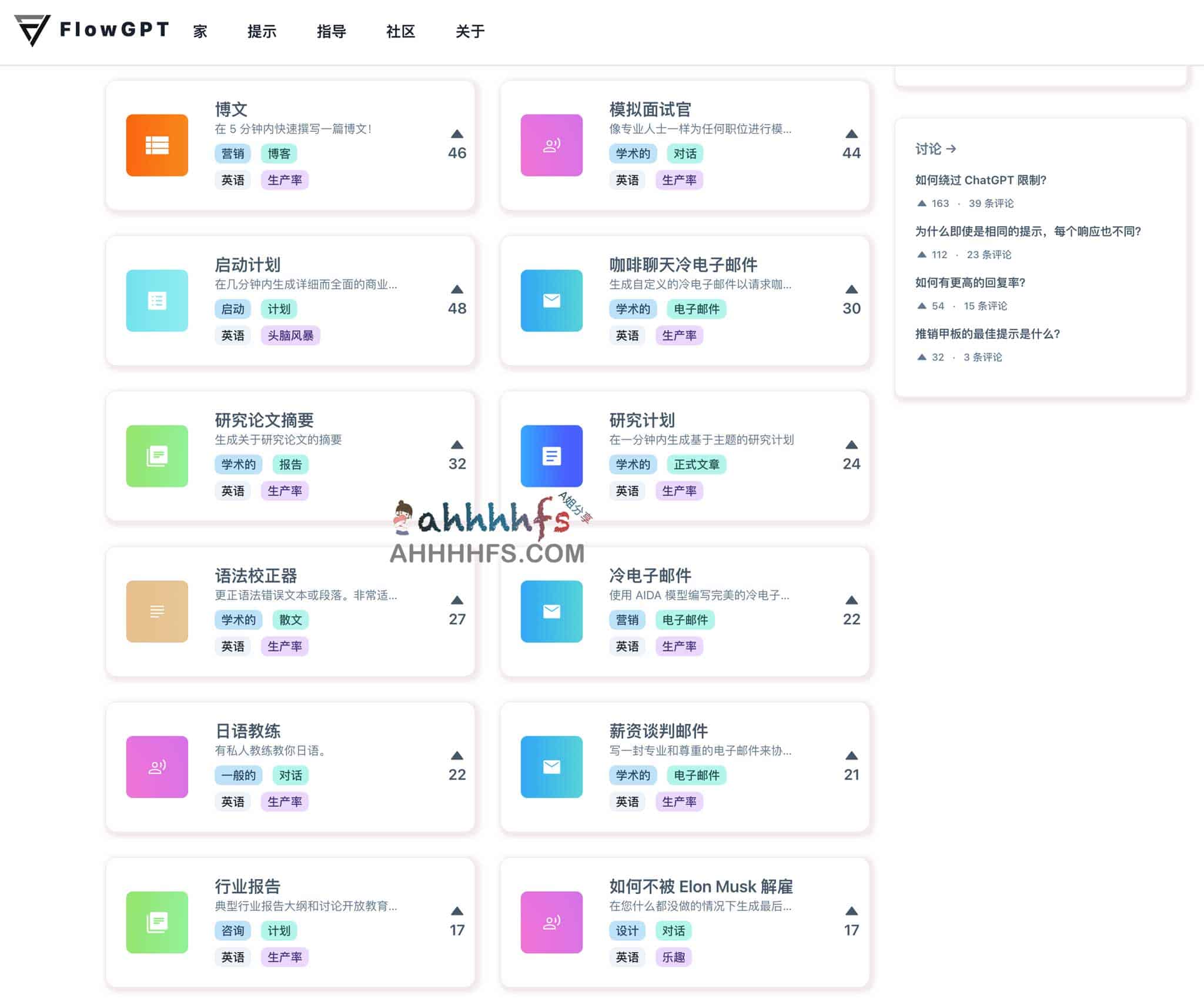
Task: Upvote the 博文 prompt
Action: [x=457, y=134]
